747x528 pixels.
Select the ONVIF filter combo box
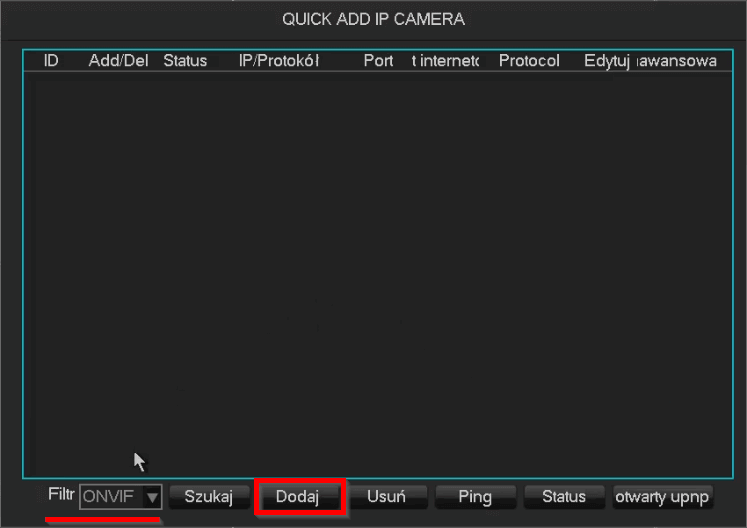121,497
